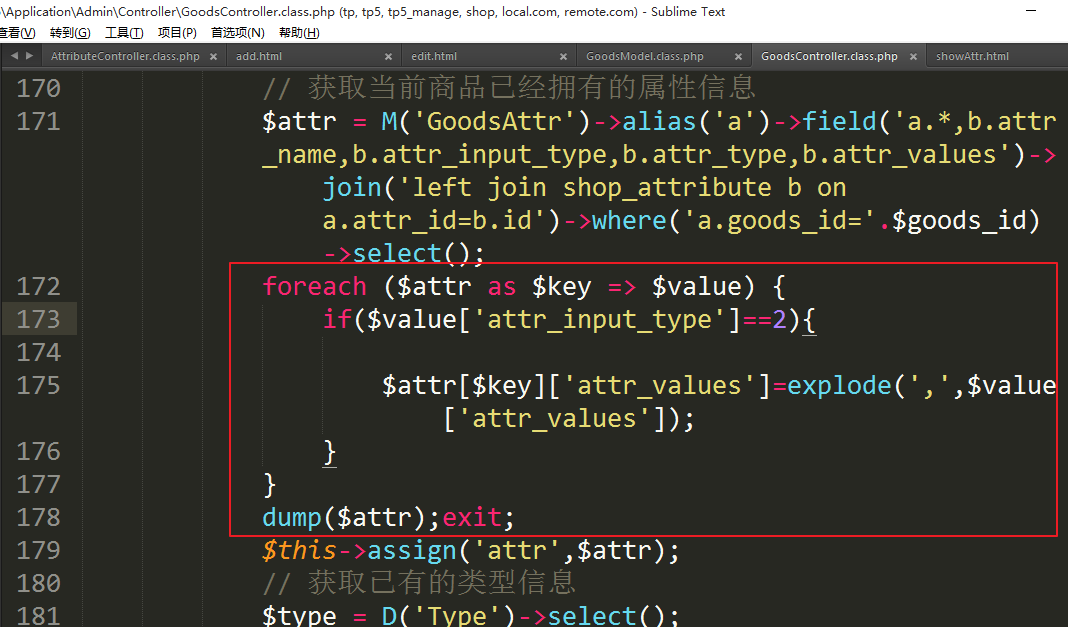The image size is (1068, 627).
Task: Minimize the Sublime Text window
Action: (x=1034, y=11)
